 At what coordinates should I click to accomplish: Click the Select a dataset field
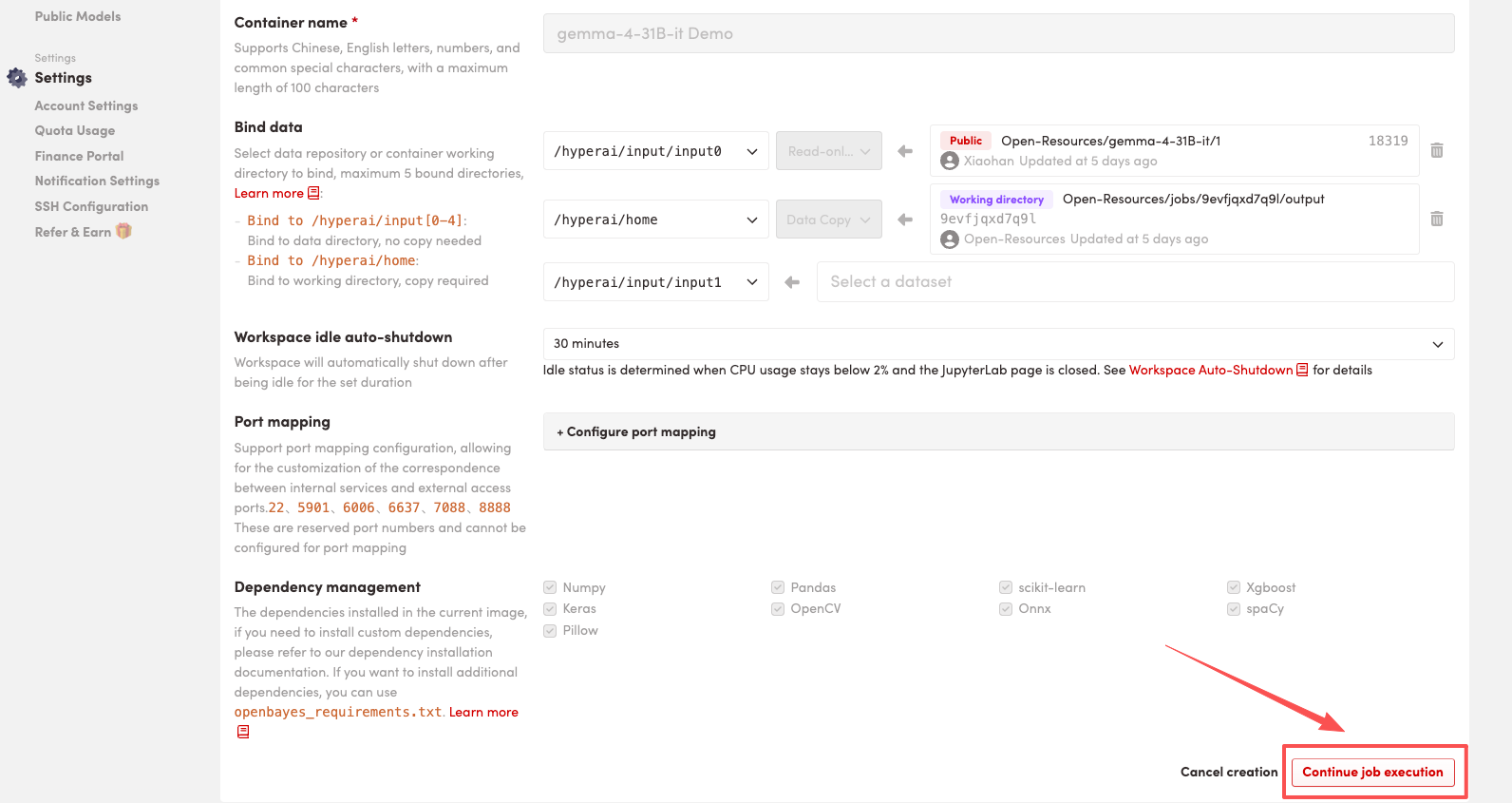[x=1134, y=282]
